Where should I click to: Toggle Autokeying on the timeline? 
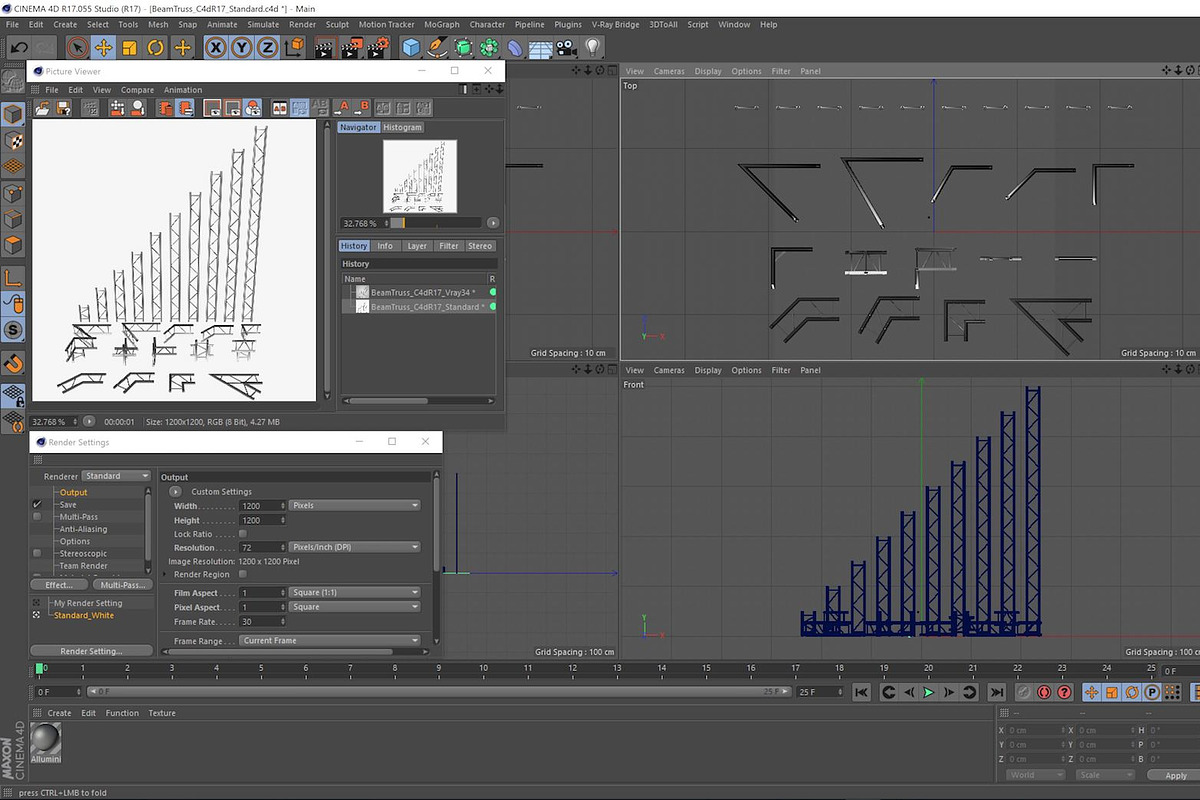[1044, 692]
